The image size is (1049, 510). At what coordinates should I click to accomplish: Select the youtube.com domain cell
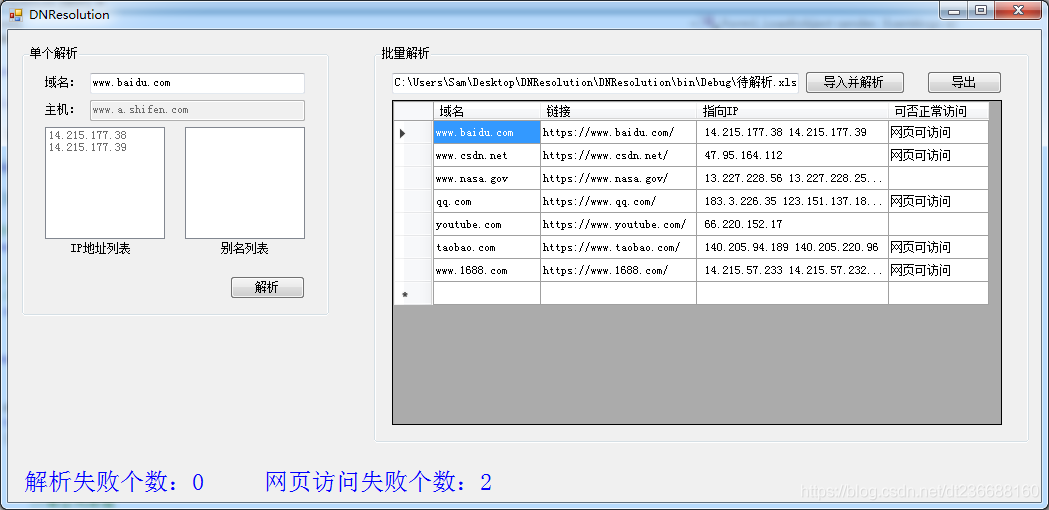click(x=487, y=224)
